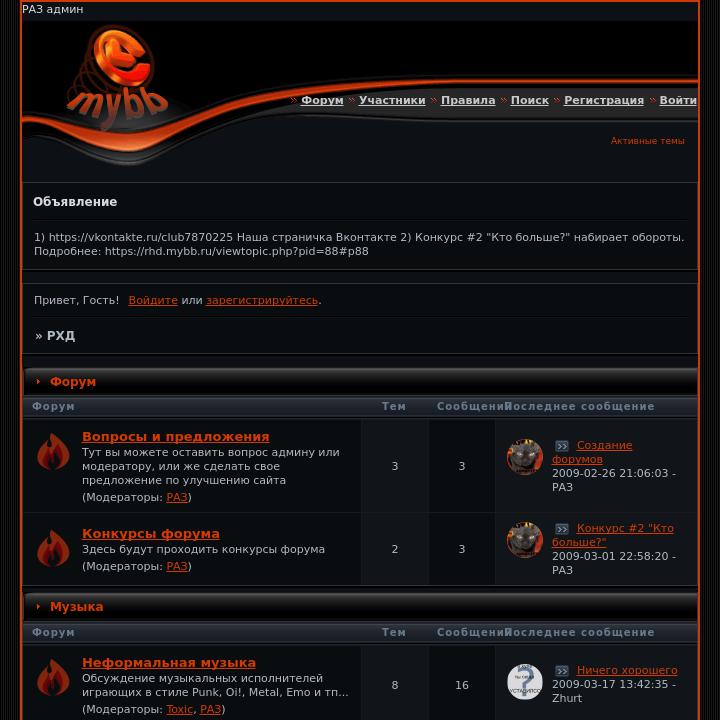Open Поиск in the navigation menu
This screenshot has height=720, width=720.
pyautogui.click(x=529, y=100)
